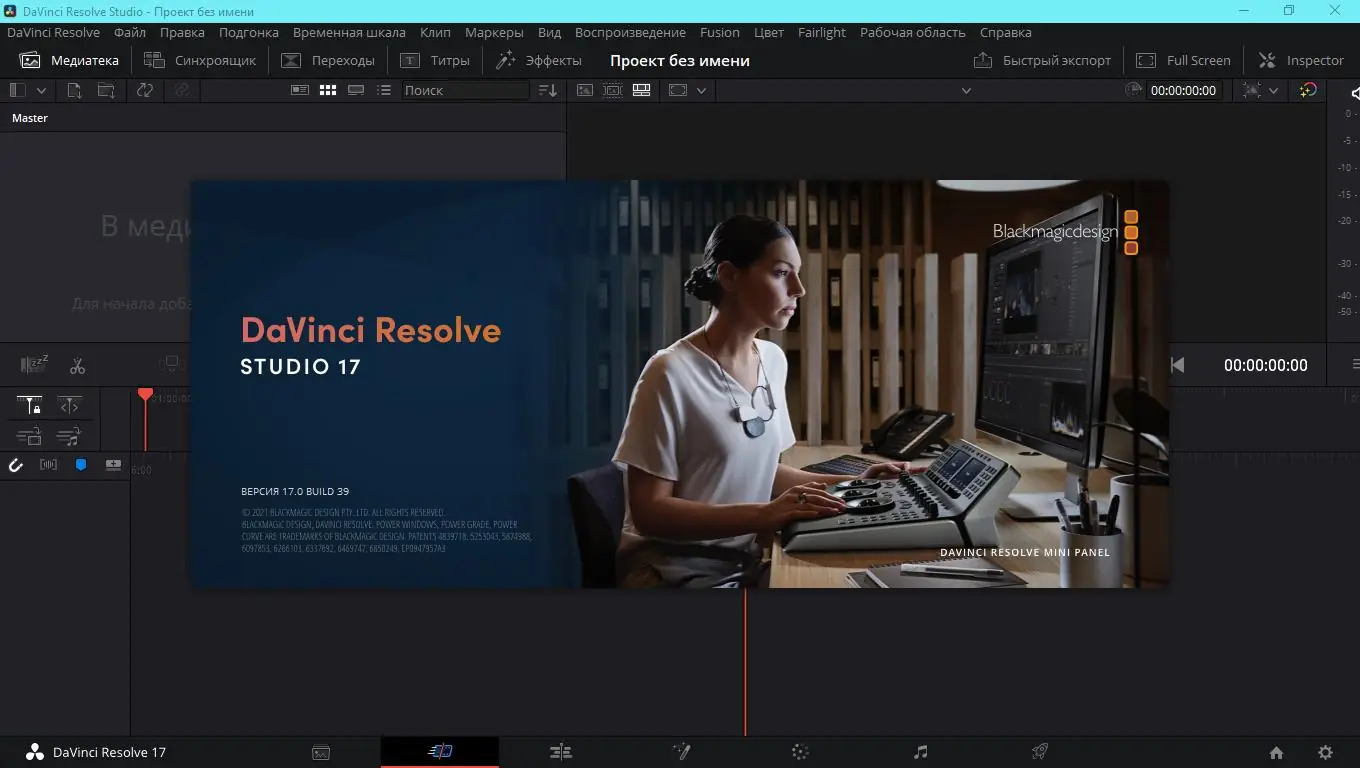Screen dimensions: 1360x768
Task: Open the Fusion page wand icon
Action: pyautogui.click(x=681, y=752)
